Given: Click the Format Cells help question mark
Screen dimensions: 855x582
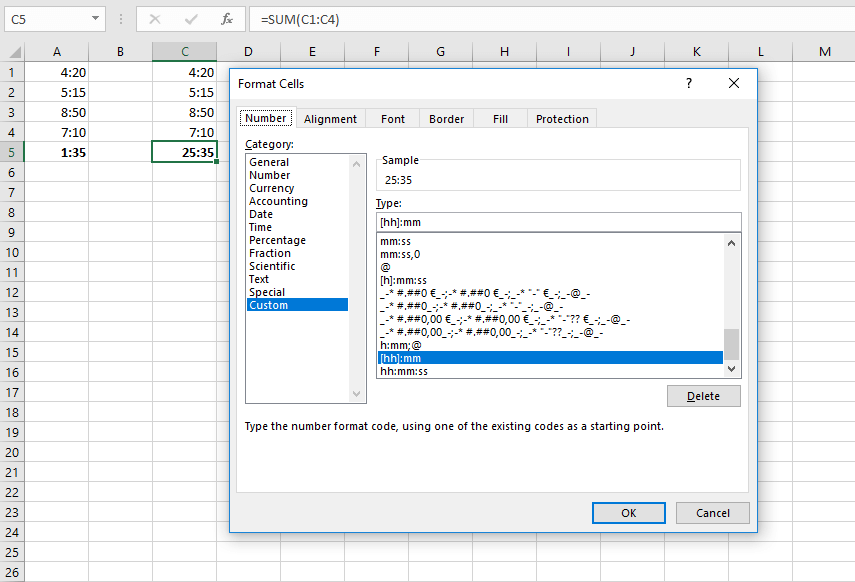Looking at the screenshot, I should pyautogui.click(x=689, y=83).
